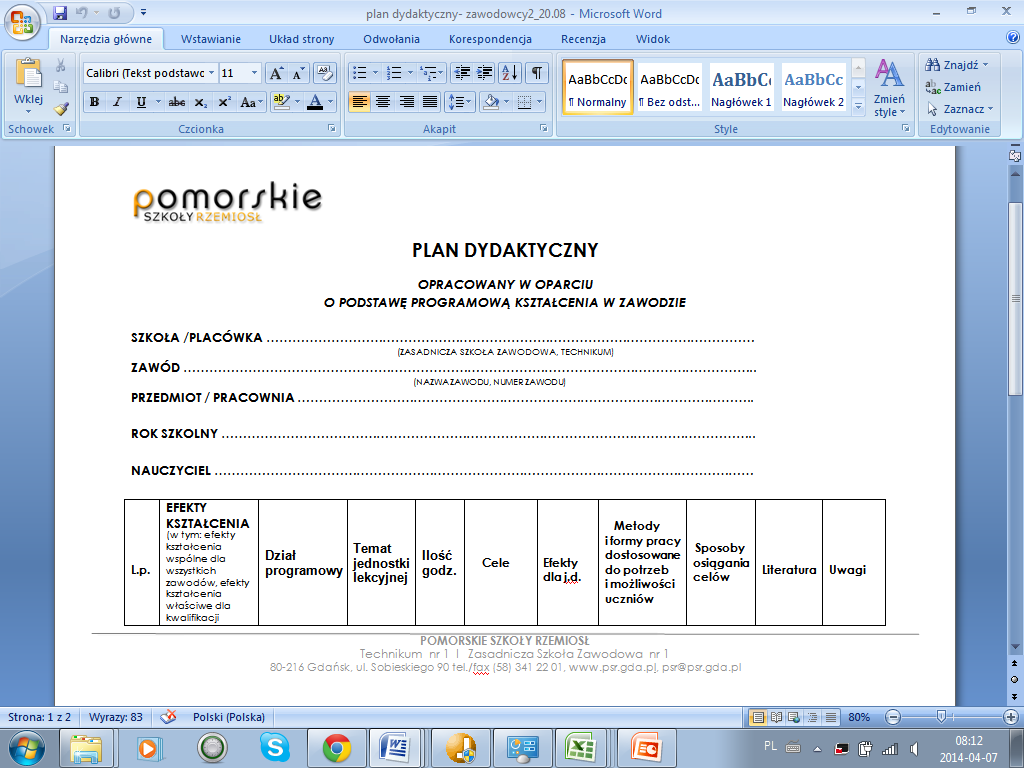
Task: Switch to the Odwołania tab
Action: 391,39
